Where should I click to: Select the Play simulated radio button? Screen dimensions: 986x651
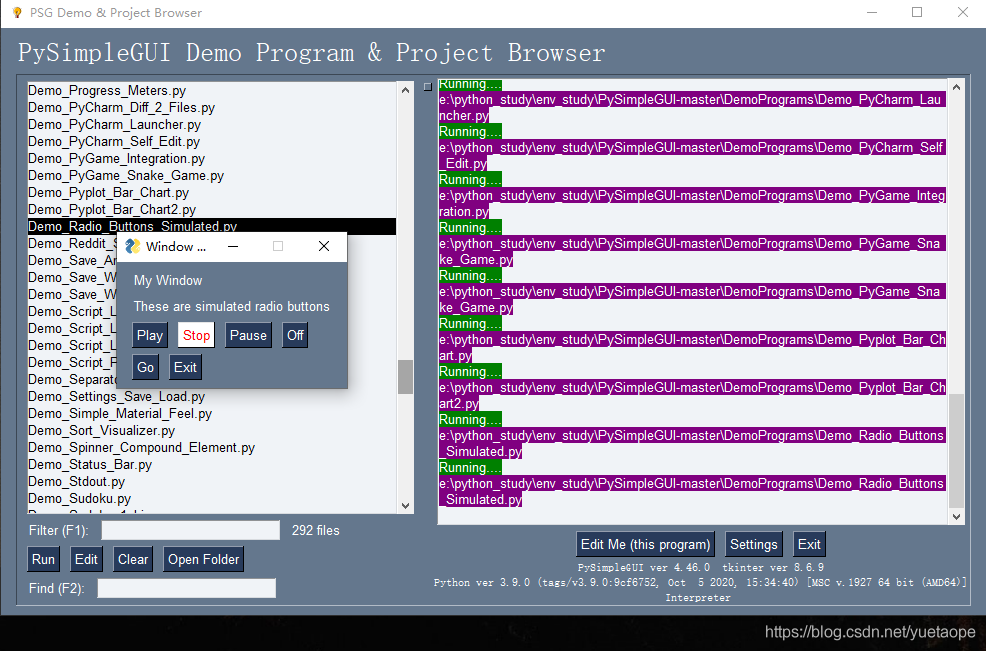tap(150, 335)
